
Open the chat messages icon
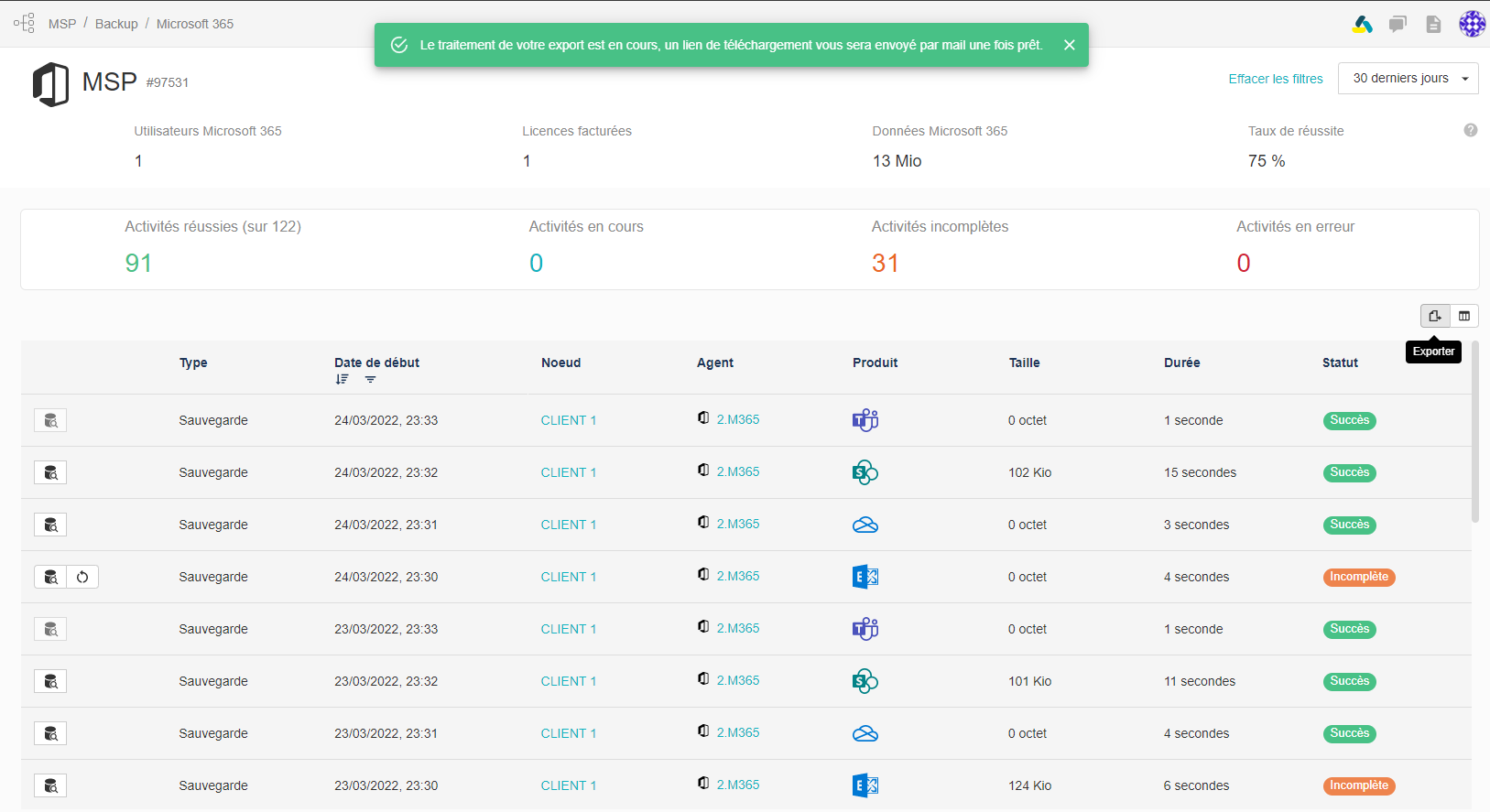1398,24
